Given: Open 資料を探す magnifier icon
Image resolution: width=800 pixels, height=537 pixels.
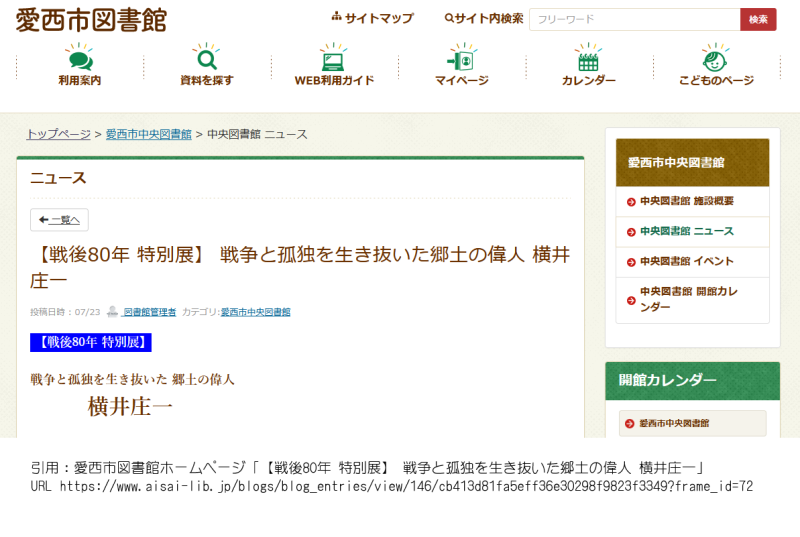Looking at the screenshot, I should coord(207,60).
